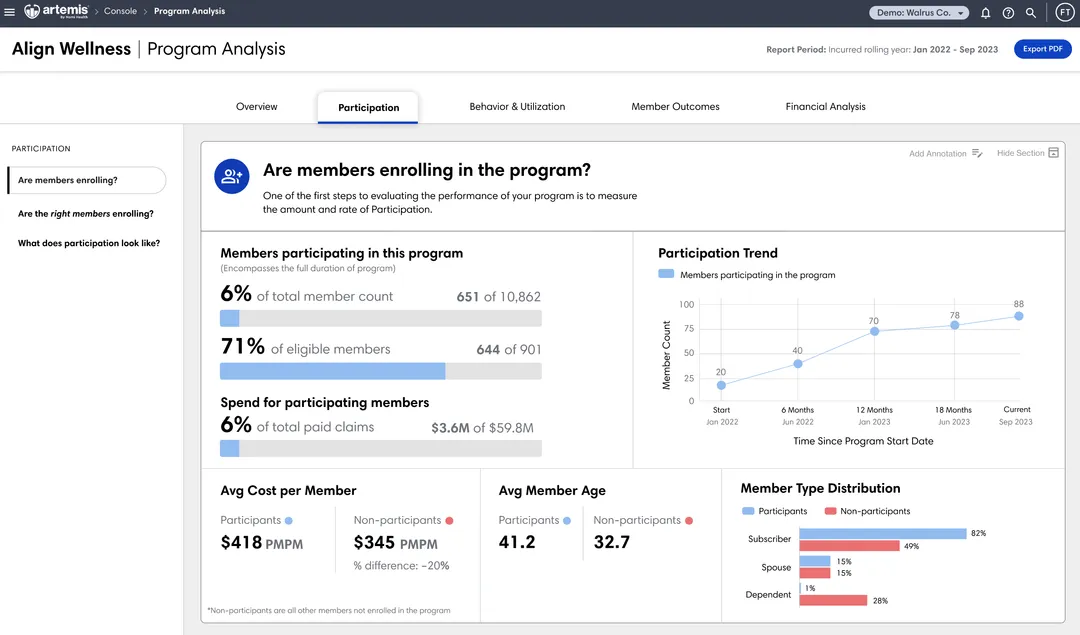
Task: Open the FT user avatar
Action: coord(1064,13)
